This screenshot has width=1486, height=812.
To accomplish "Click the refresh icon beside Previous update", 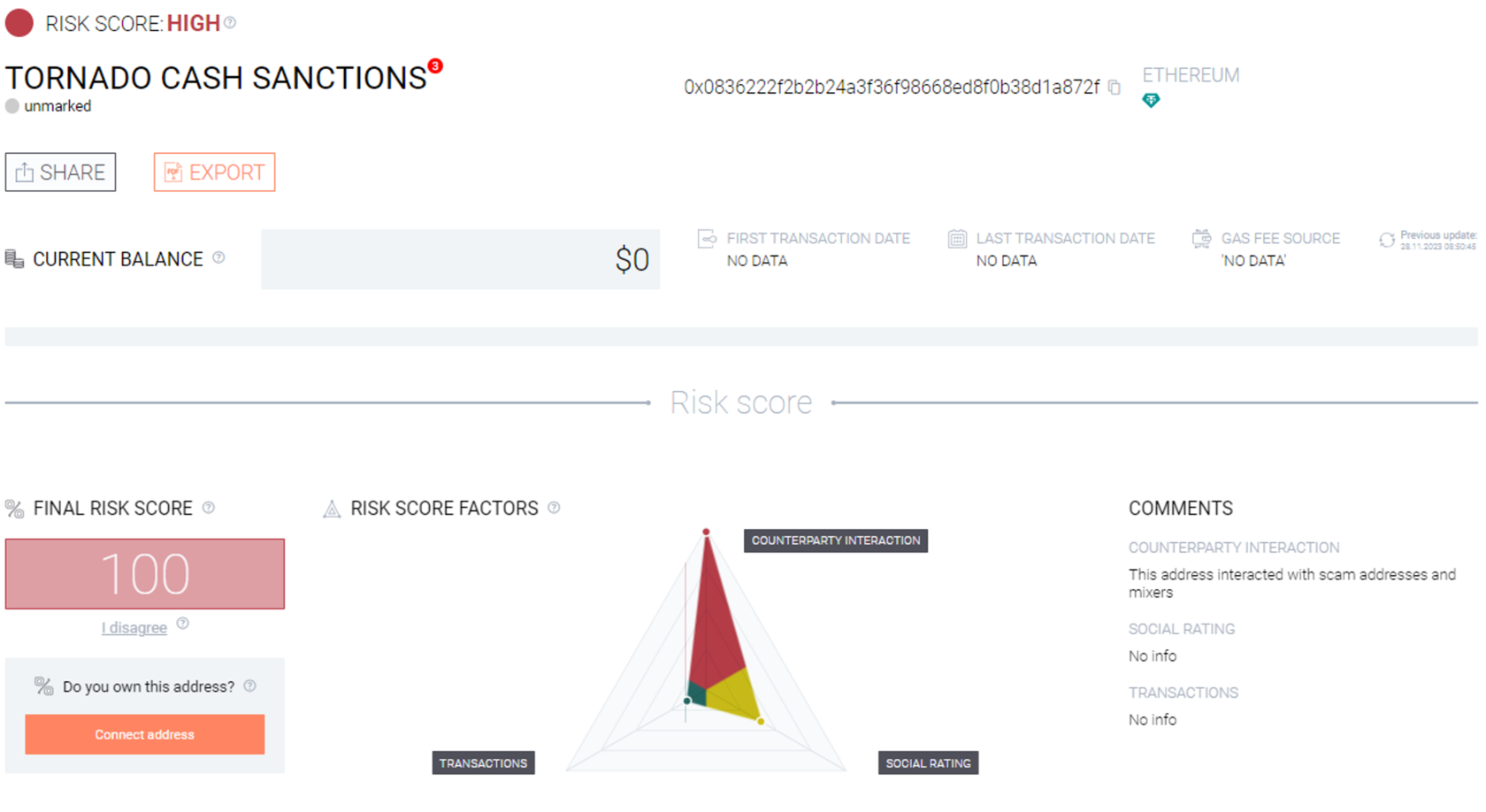I will tap(1387, 240).
